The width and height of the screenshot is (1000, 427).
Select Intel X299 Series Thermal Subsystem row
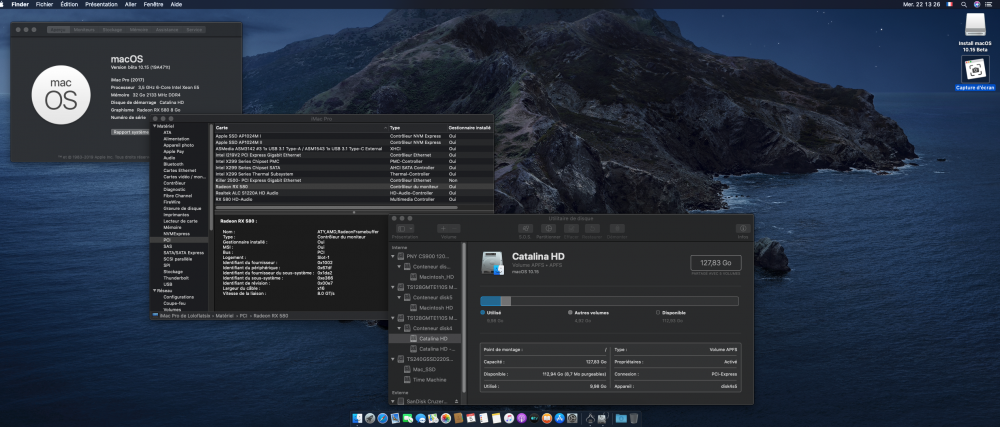pyautogui.click(x=353, y=174)
